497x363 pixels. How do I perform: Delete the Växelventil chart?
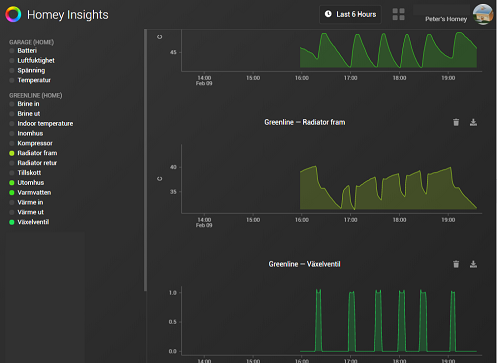456,264
